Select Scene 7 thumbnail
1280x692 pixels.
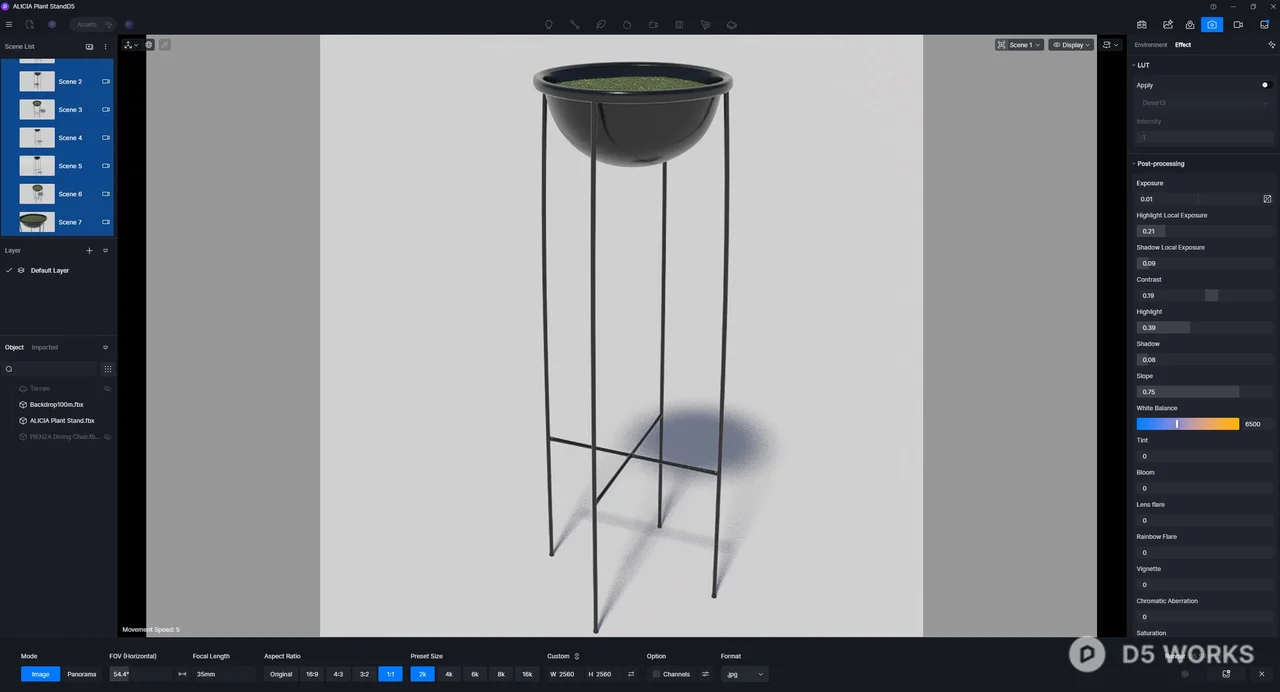pyautogui.click(x=37, y=222)
